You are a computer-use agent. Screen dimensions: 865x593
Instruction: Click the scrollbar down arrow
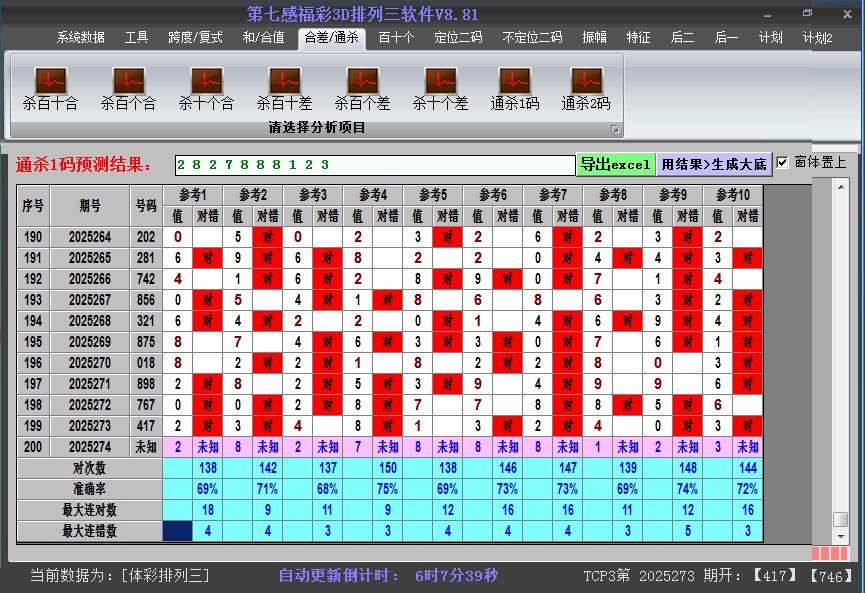point(841,535)
